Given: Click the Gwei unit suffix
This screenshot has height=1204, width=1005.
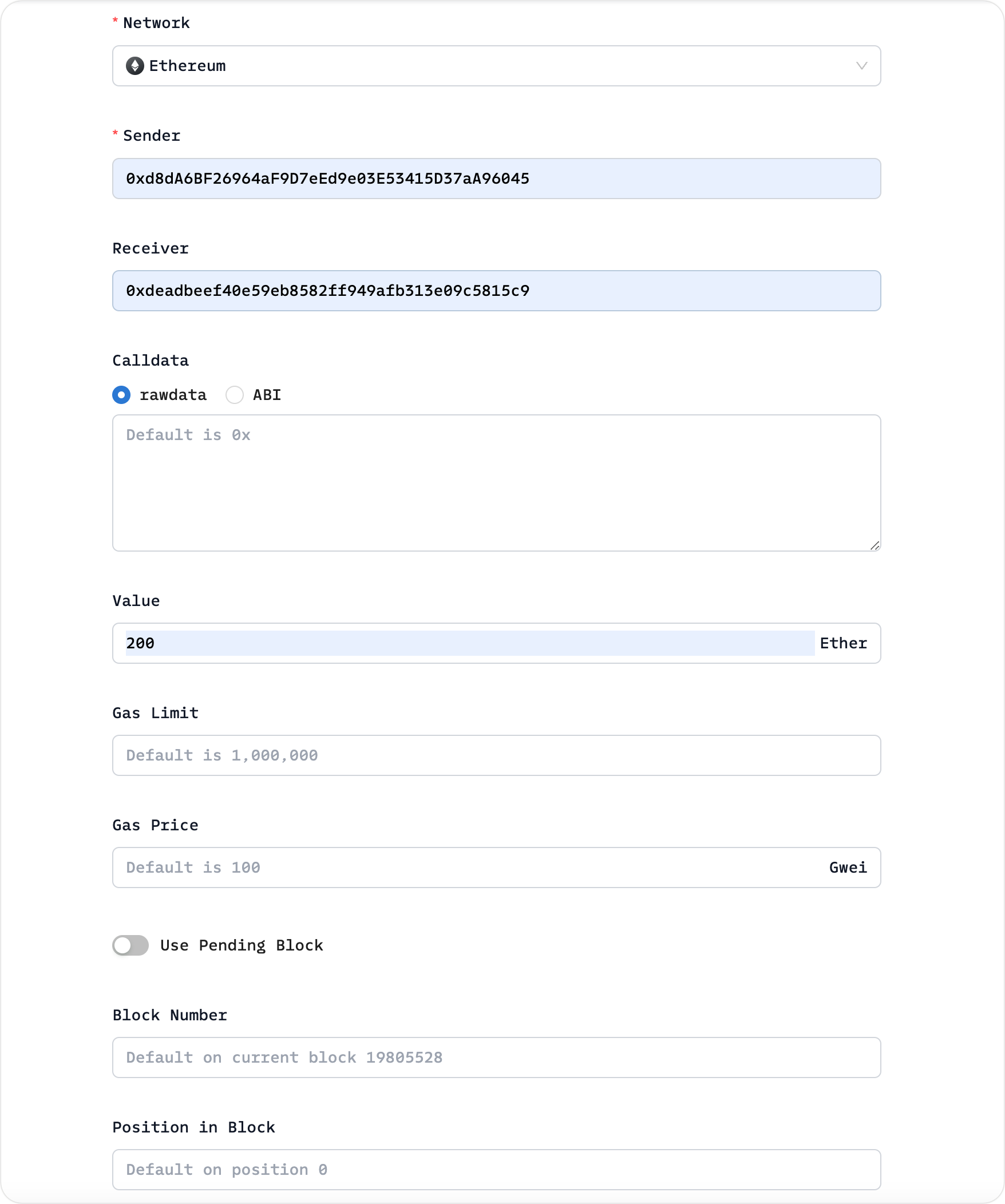Looking at the screenshot, I should tap(848, 868).
